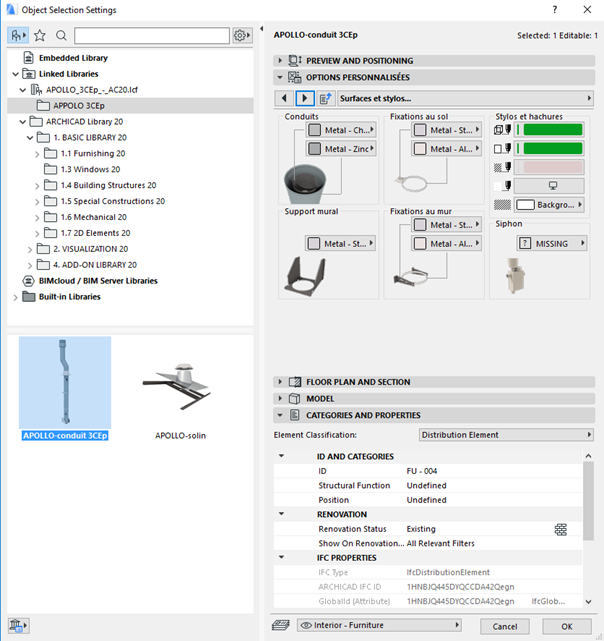Click library manager icon at bottom left
Screen dimensions: 604x641
[20, 625]
